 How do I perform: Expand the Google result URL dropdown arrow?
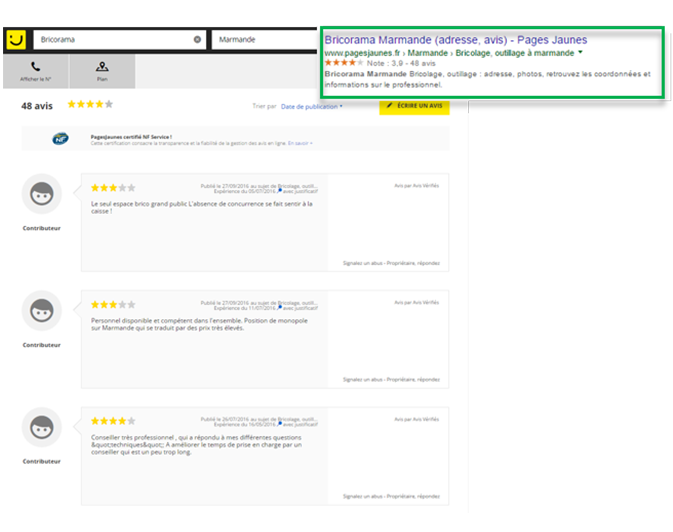pos(580,52)
